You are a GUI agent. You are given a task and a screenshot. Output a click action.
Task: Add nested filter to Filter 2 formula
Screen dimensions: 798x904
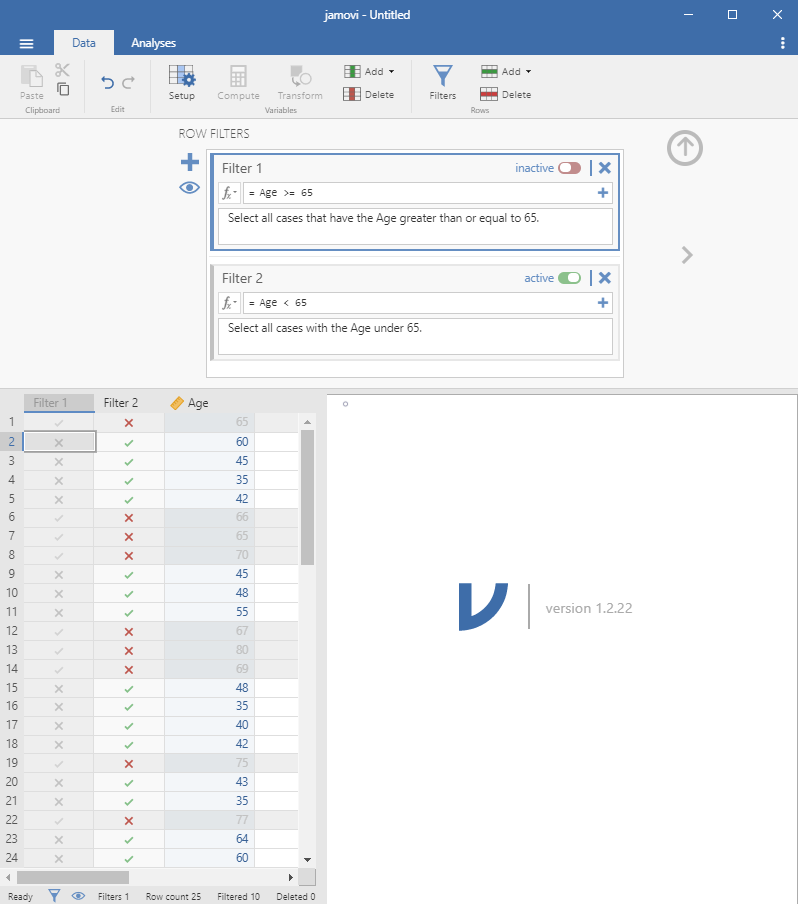(x=603, y=303)
